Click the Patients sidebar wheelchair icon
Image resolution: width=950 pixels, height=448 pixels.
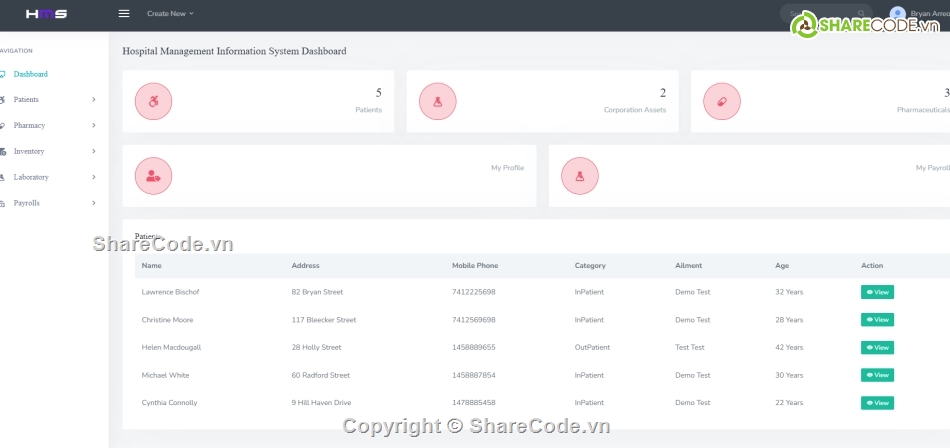(2, 99)
